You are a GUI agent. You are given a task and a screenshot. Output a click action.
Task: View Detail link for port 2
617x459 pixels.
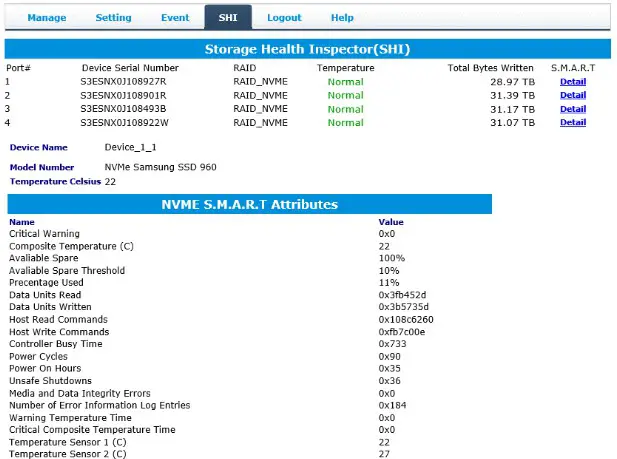(572, 96)
